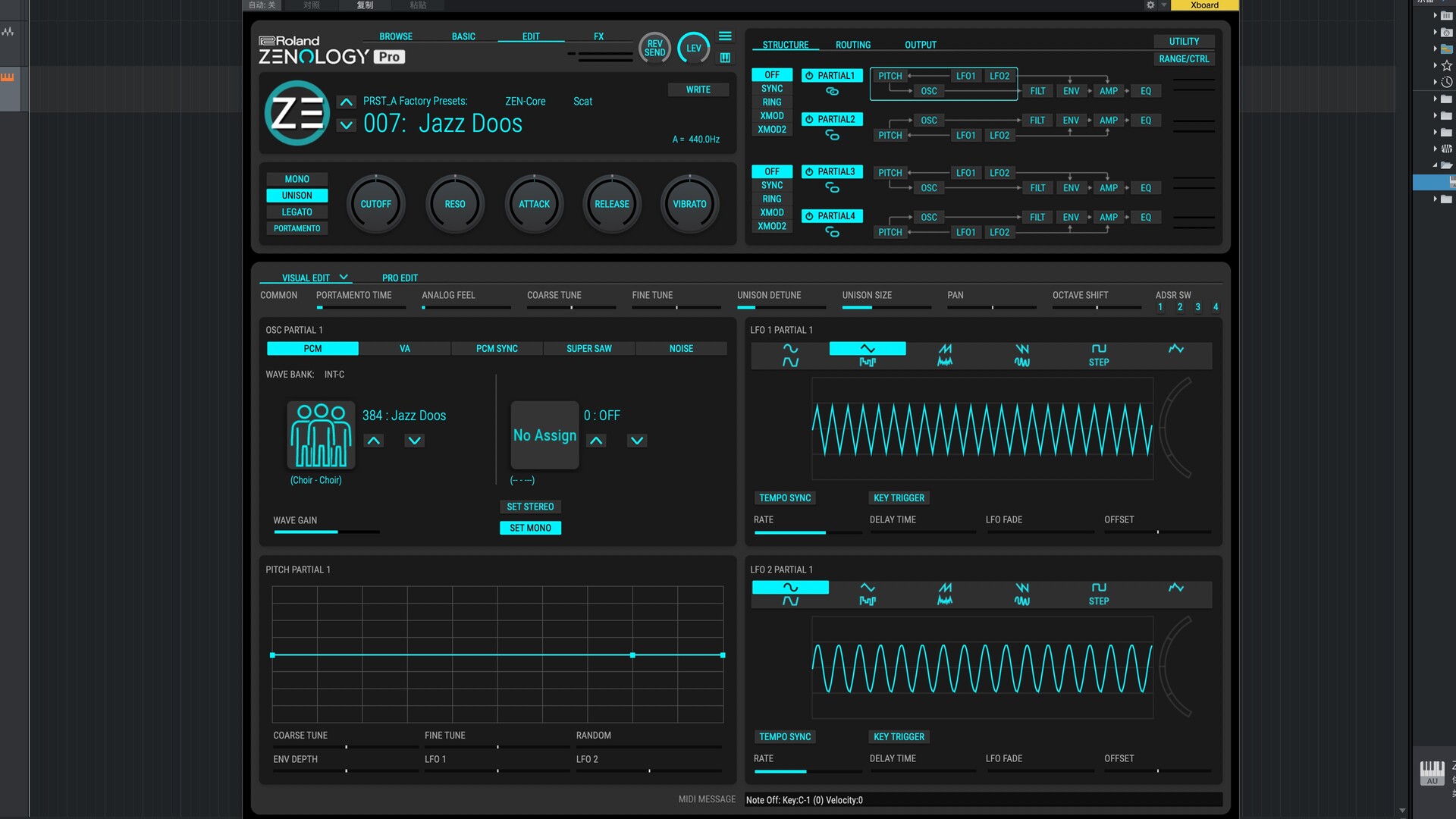This screenshot has height=819, width=1456.
Task: Select ADSR SW number 3
Action: pyautogui.click(x=1197, y=307)
